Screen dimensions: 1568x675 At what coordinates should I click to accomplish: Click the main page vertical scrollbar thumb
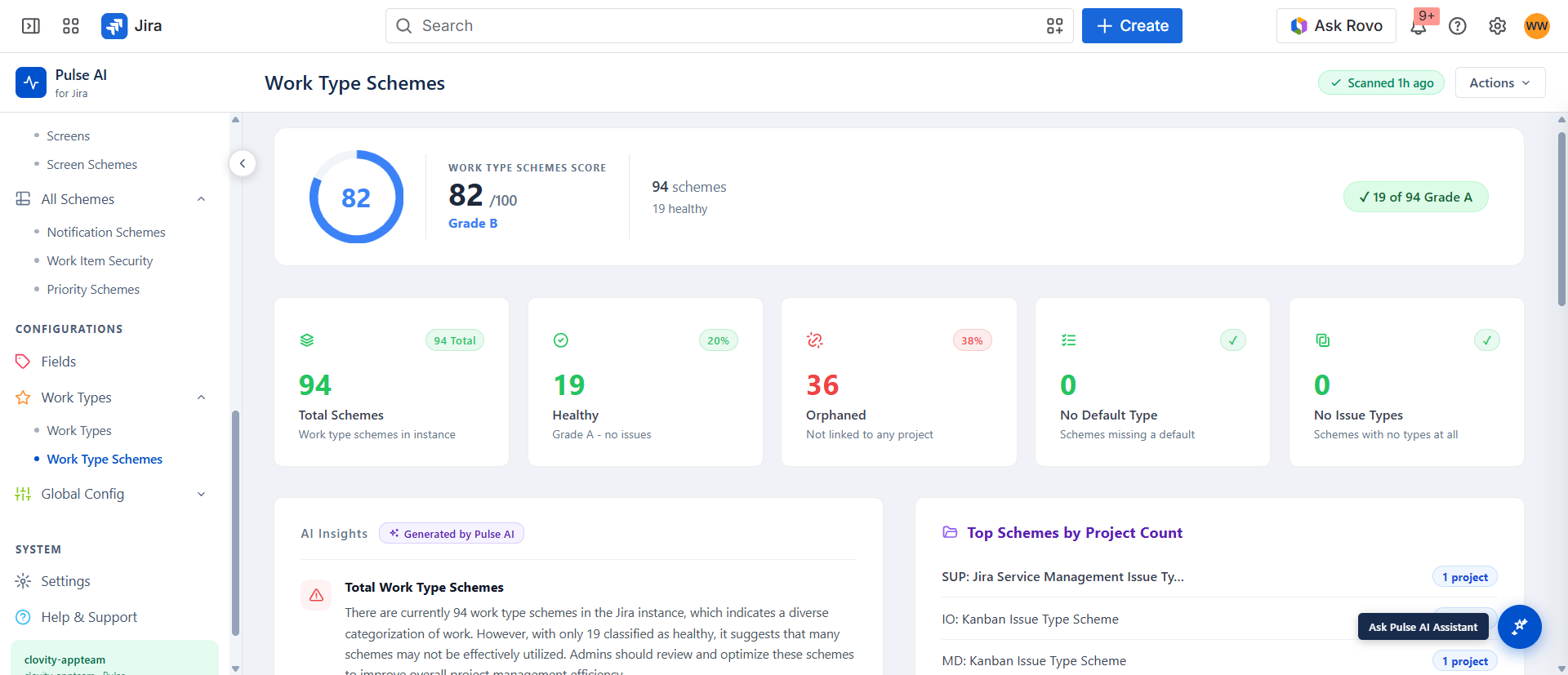pos(1561,219)
